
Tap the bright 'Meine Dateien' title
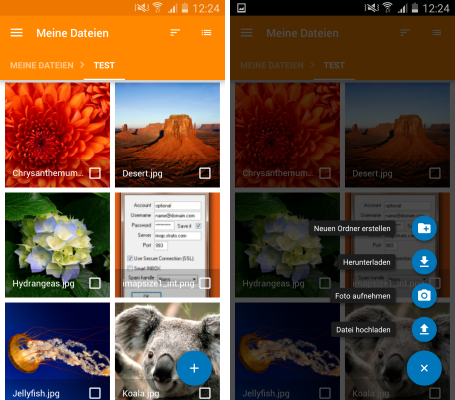pyautogui.click(x=72, y=33)
